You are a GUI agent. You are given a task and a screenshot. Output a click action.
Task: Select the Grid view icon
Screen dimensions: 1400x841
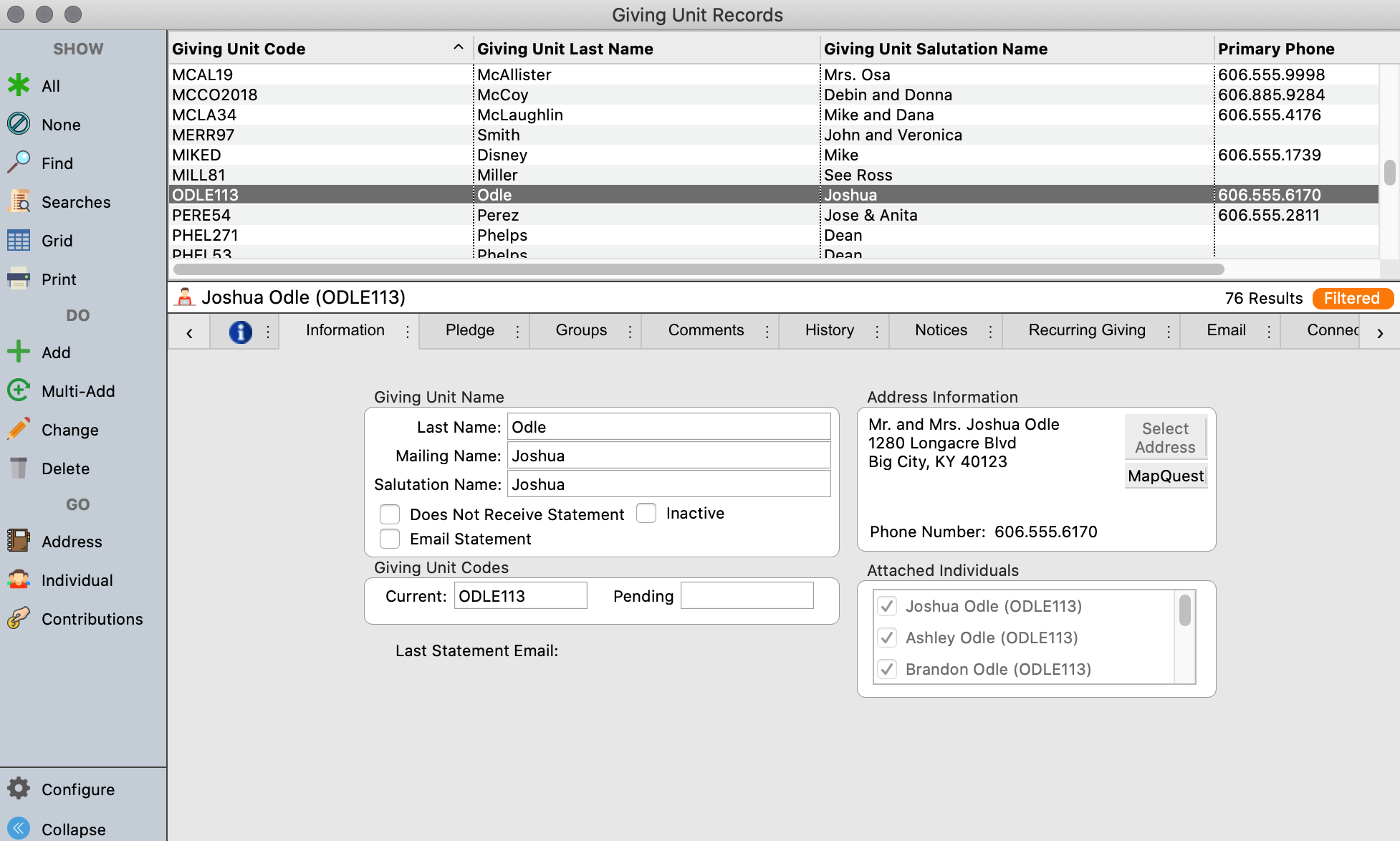(19, 241)
